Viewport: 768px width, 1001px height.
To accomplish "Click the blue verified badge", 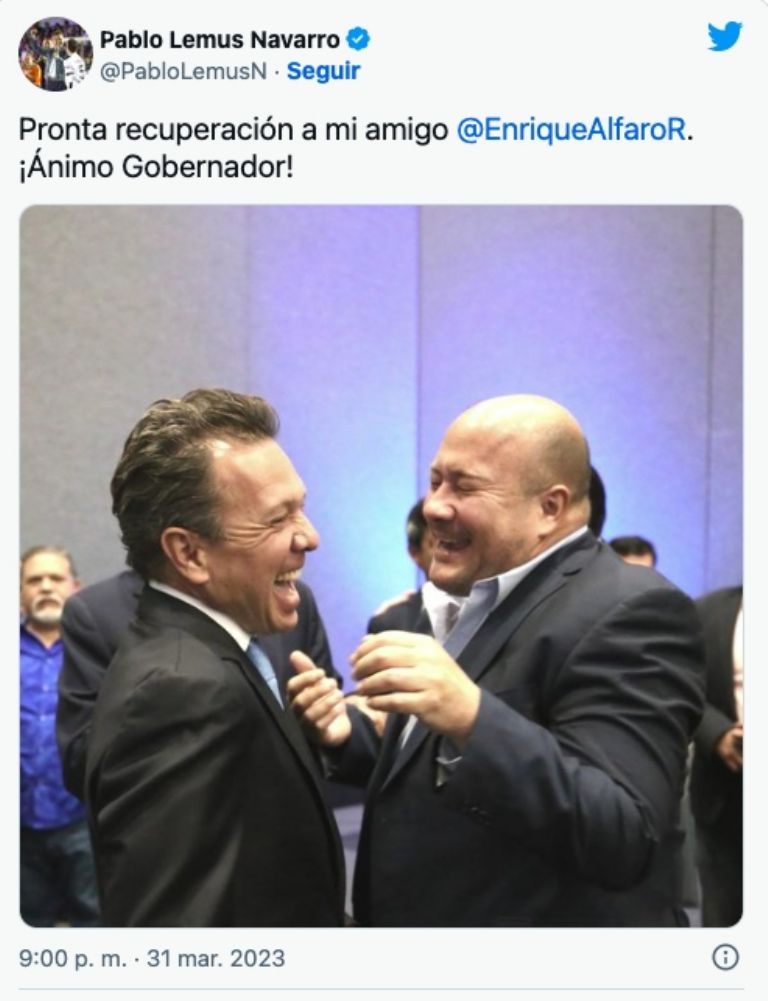I will pos(358,40).
